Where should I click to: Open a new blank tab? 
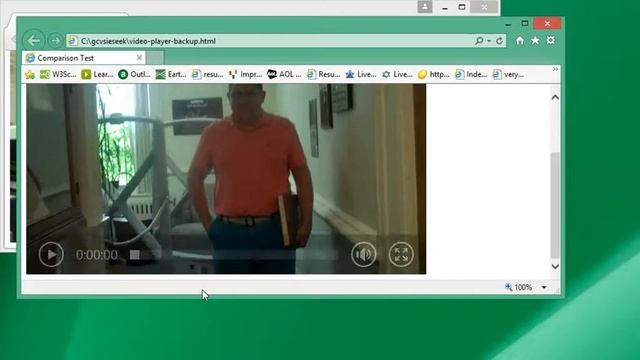[155, 58]
